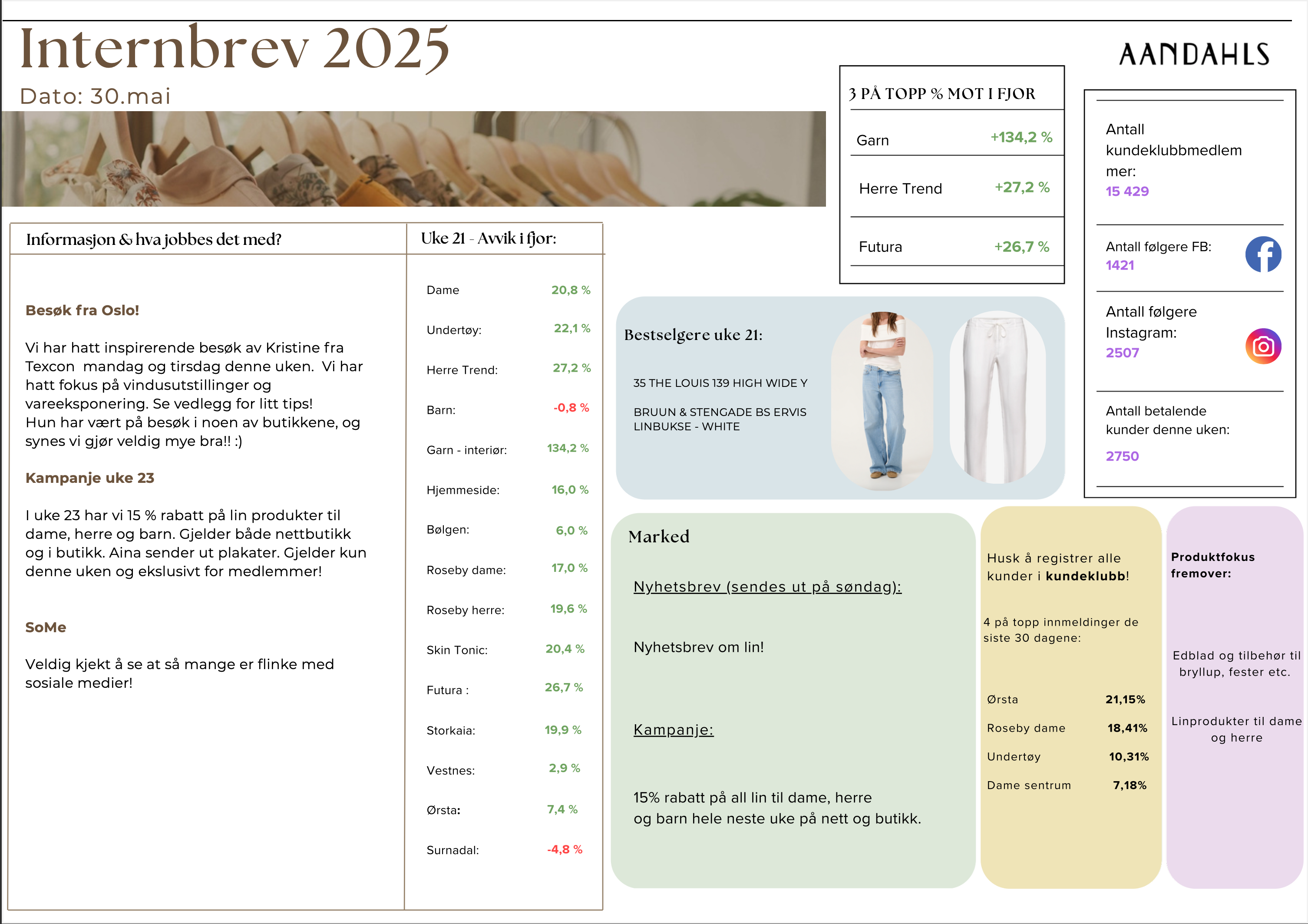This screenshot has width=1308, height=924.
Task: Click the 'Nyhetsbrev (sendes ut på søndag):' underlined heading
Action: pos(767,587)
